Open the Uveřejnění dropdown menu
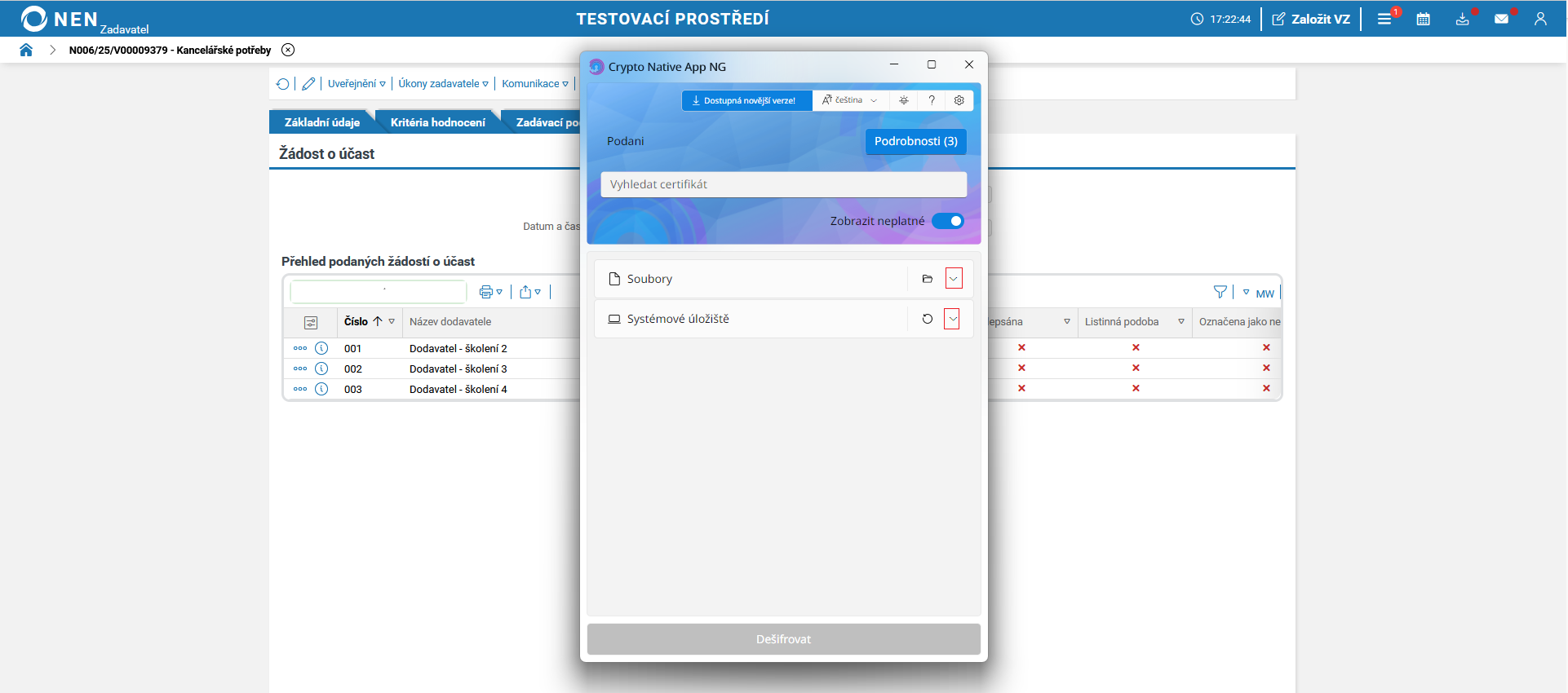1568x693 pixels. click(x=357, y=84)
